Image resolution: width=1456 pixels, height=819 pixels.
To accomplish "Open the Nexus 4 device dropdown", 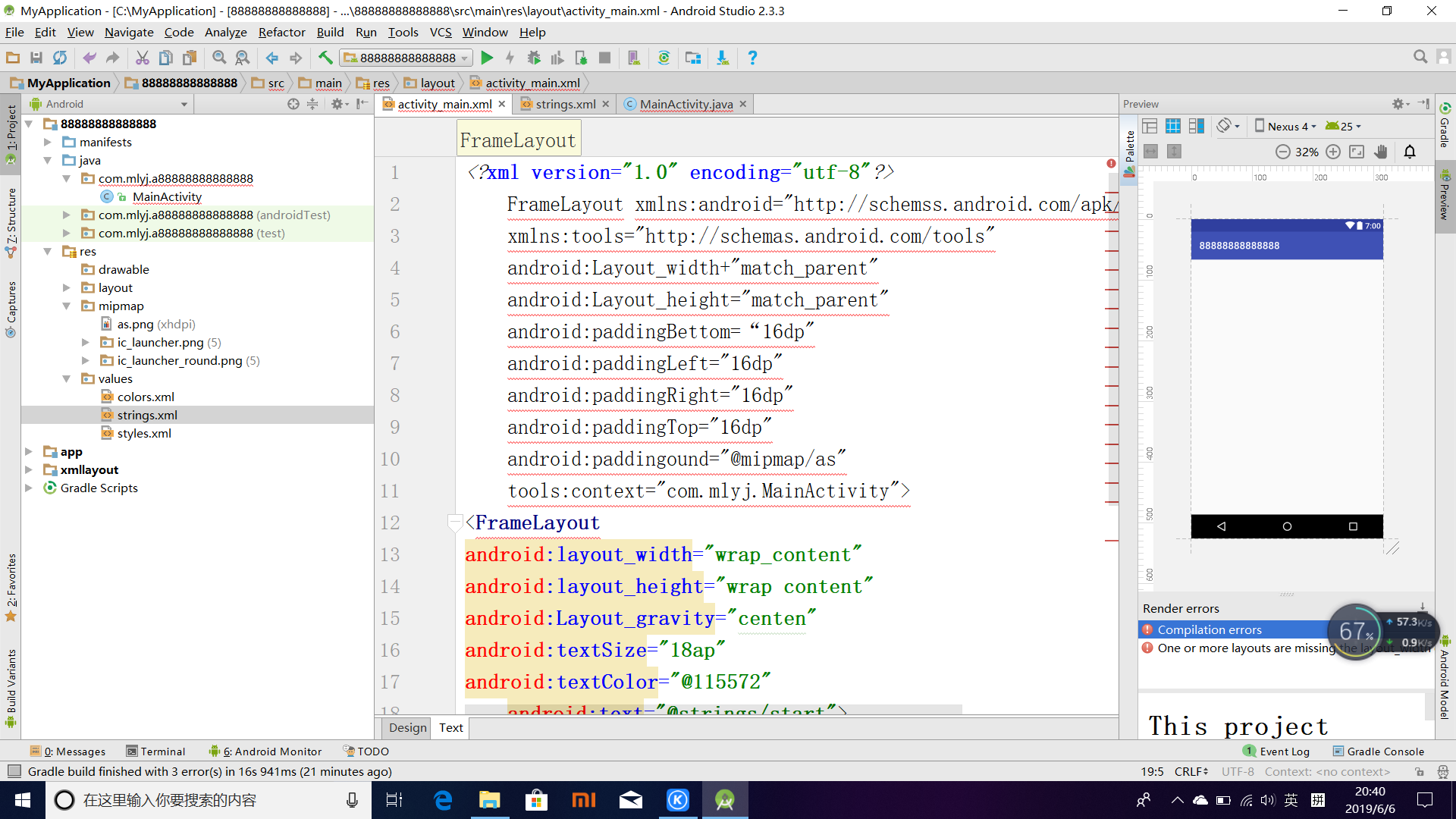I will click(1285, 126).
